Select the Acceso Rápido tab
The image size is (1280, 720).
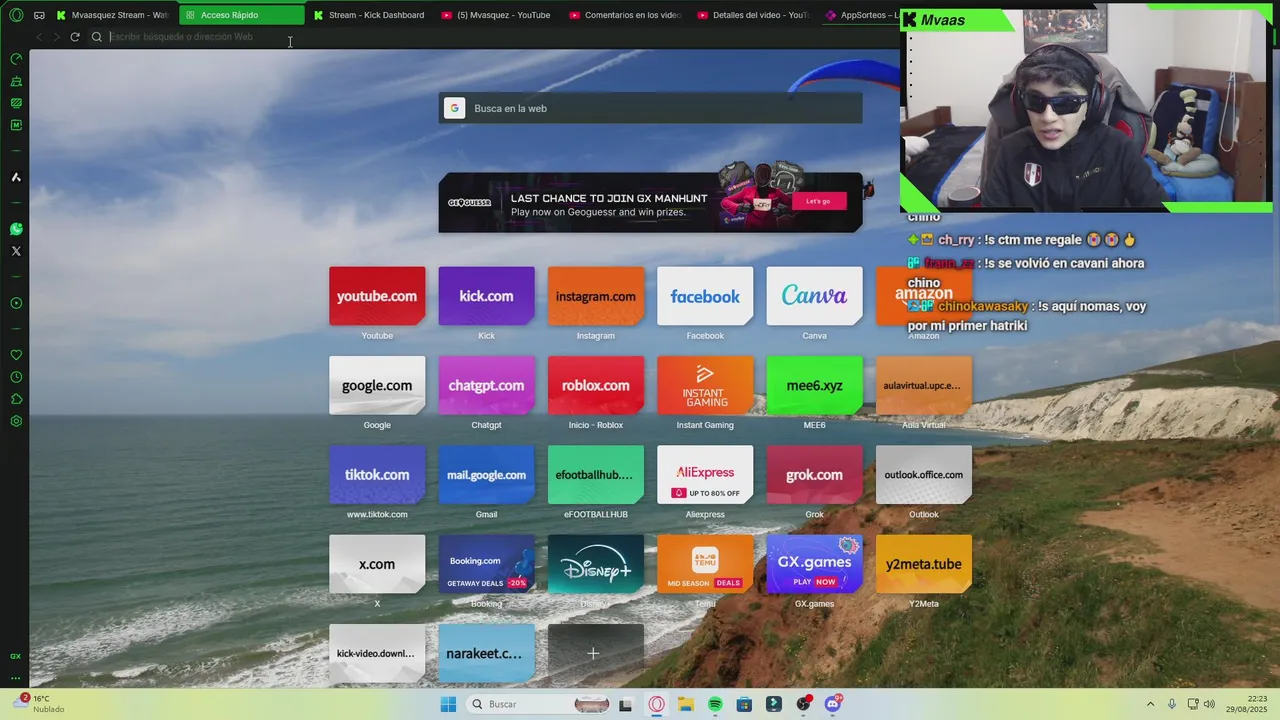coord(242,15)
